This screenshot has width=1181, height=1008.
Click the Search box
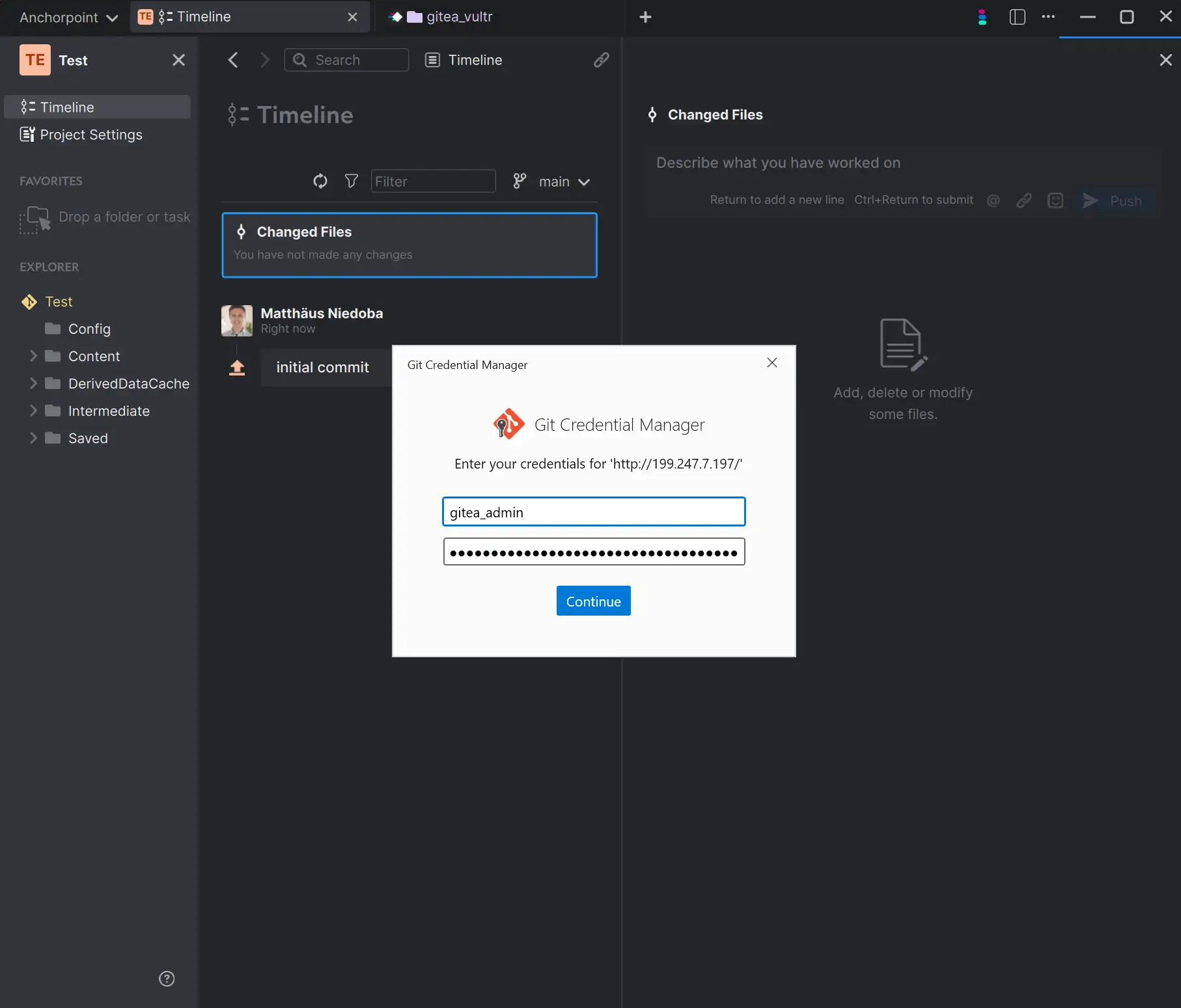(346, 60)
